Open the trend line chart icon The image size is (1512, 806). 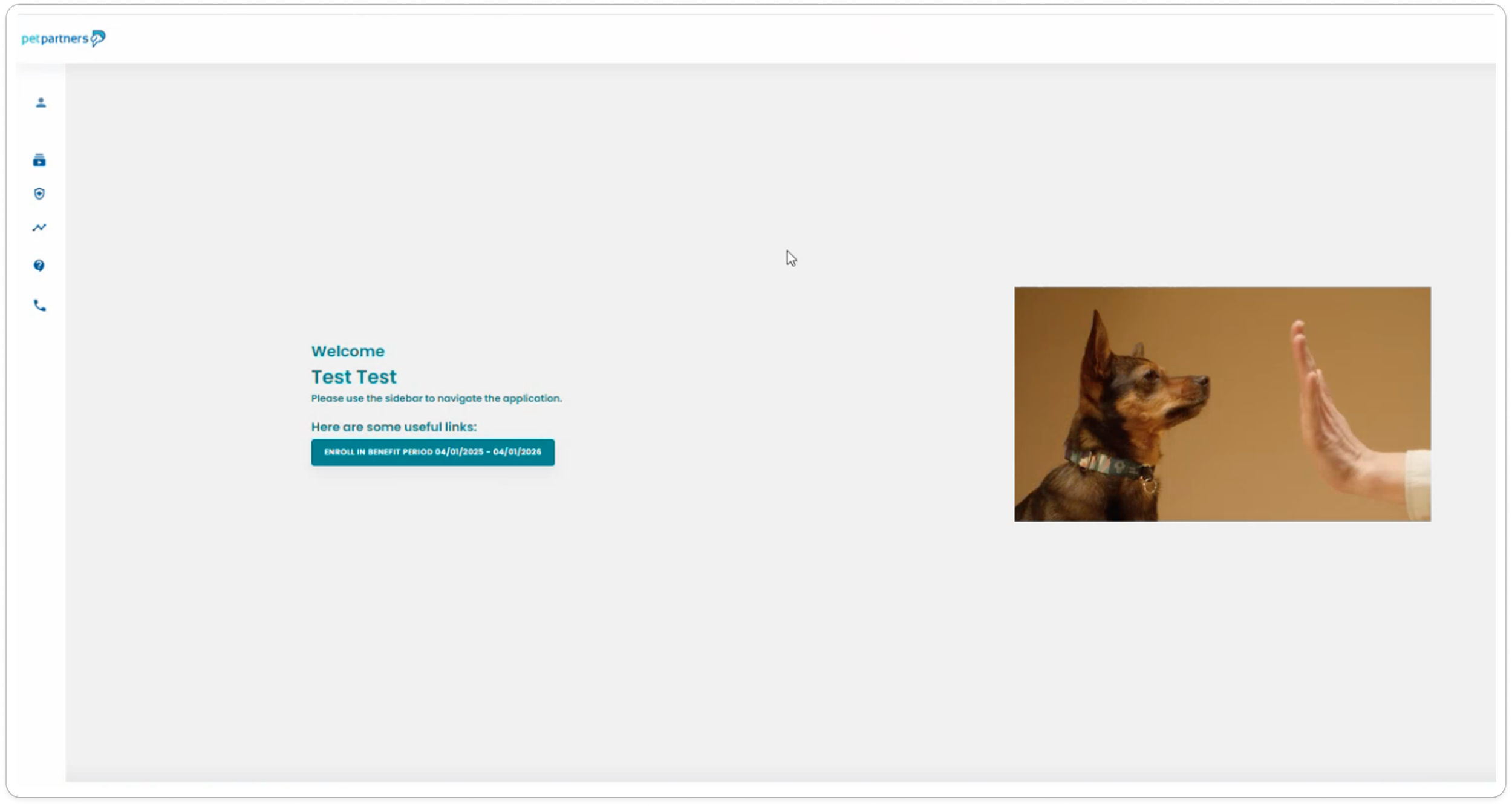(x=39, y=228)
